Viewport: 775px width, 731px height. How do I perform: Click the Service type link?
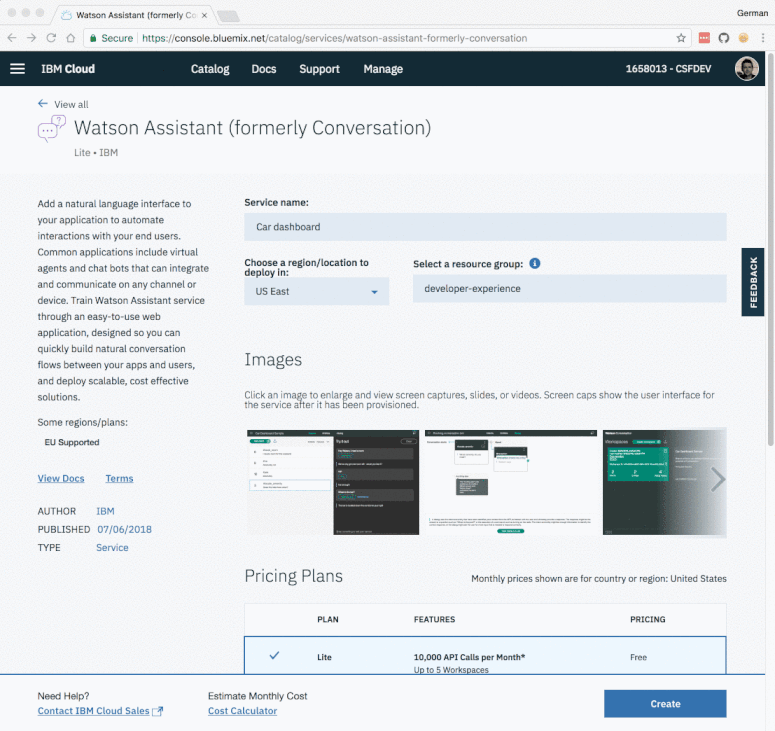click(x=112, y=548)
